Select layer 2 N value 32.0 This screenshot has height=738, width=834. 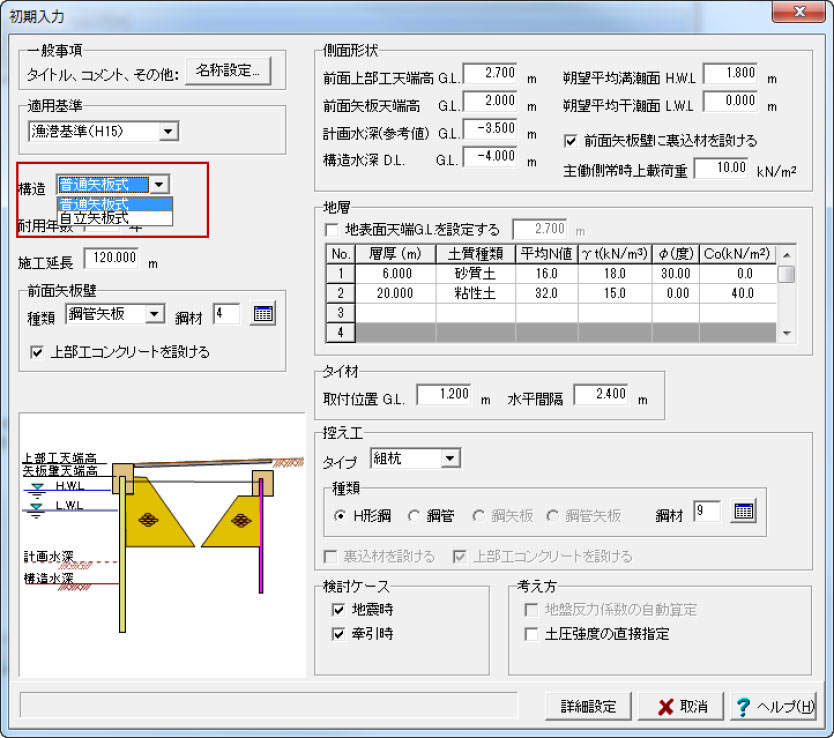(x=547, y=293)
